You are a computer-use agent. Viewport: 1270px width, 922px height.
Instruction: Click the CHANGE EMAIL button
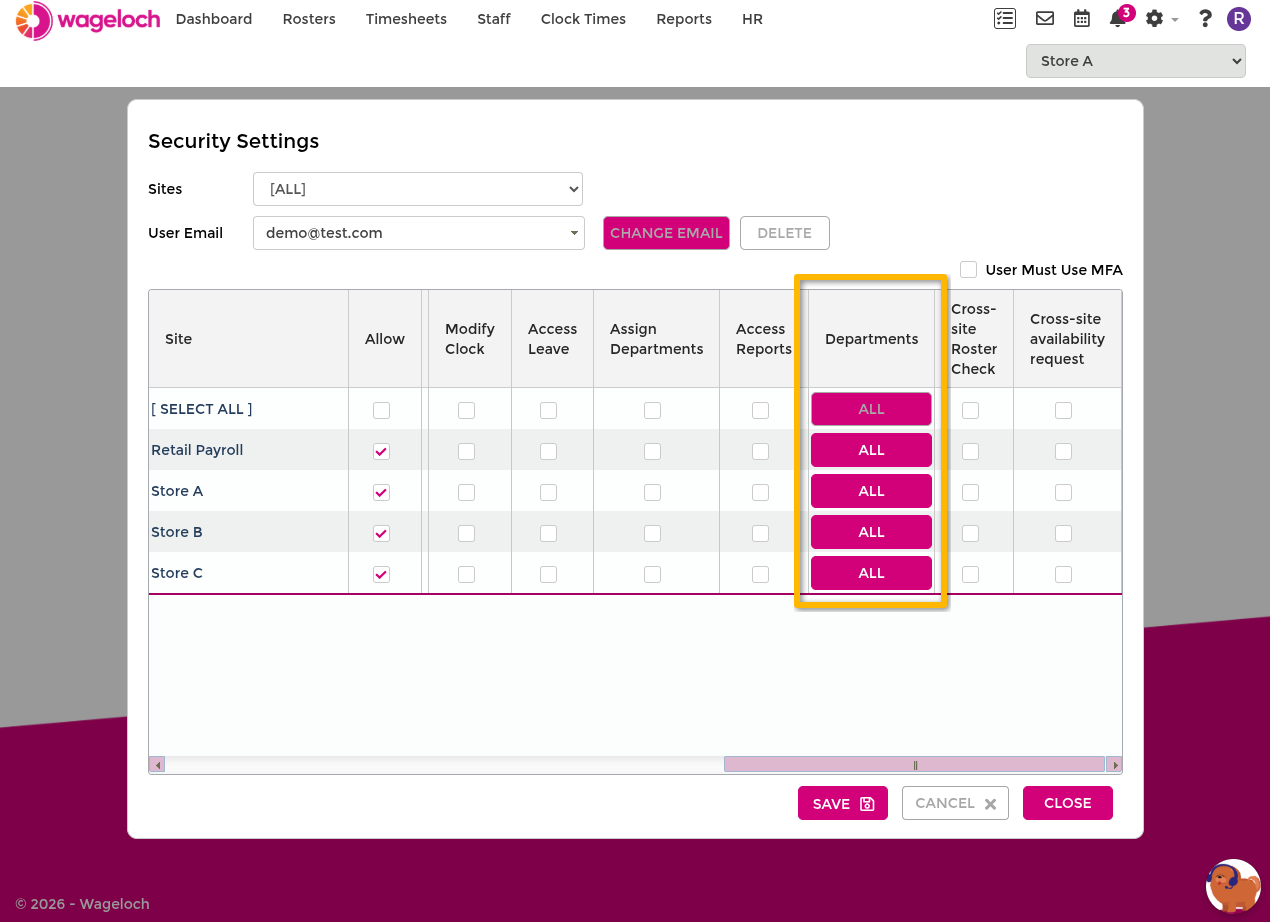[x=666, y=233]
